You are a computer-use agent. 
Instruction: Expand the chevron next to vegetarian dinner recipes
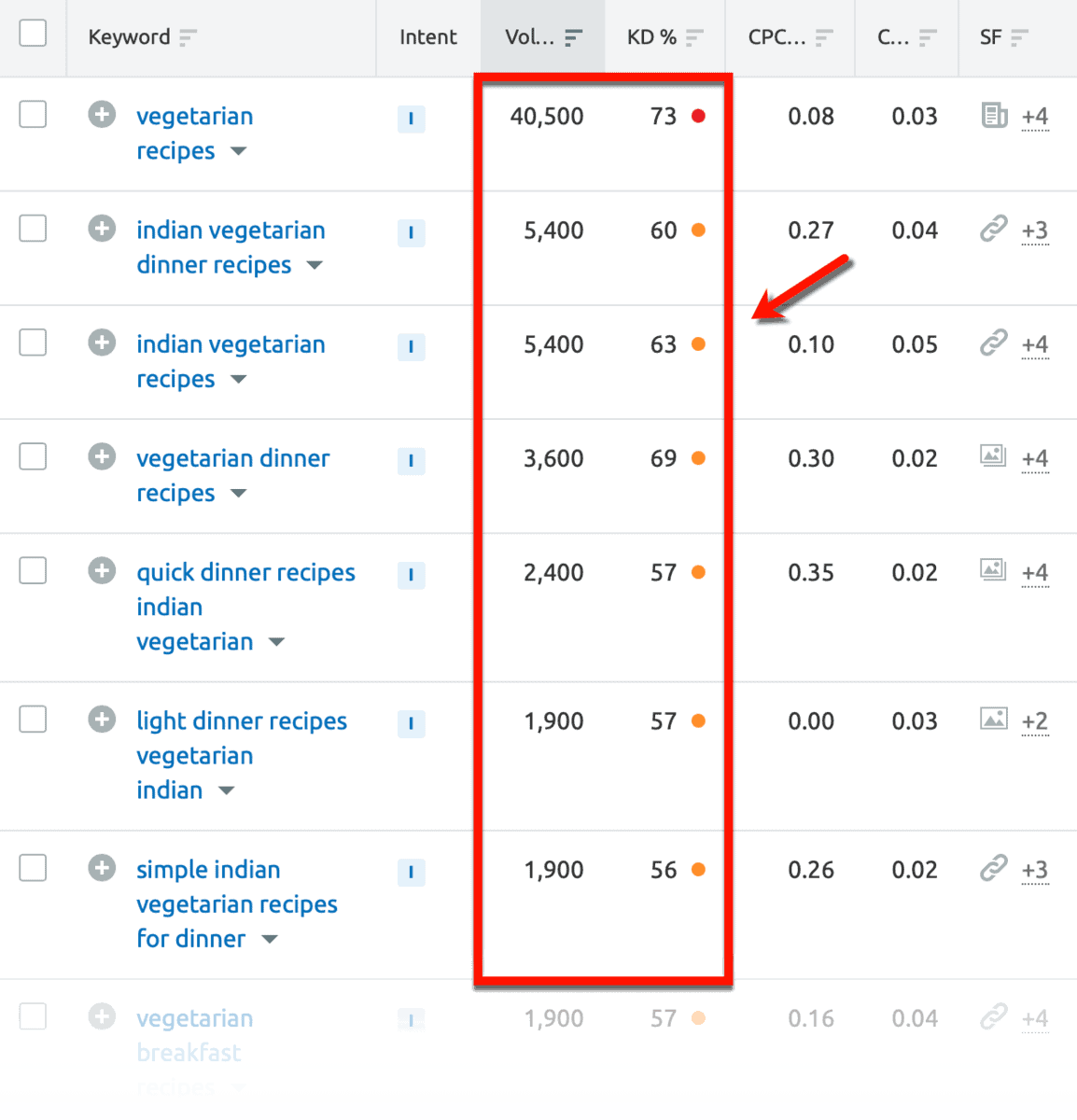pos(238,494)
